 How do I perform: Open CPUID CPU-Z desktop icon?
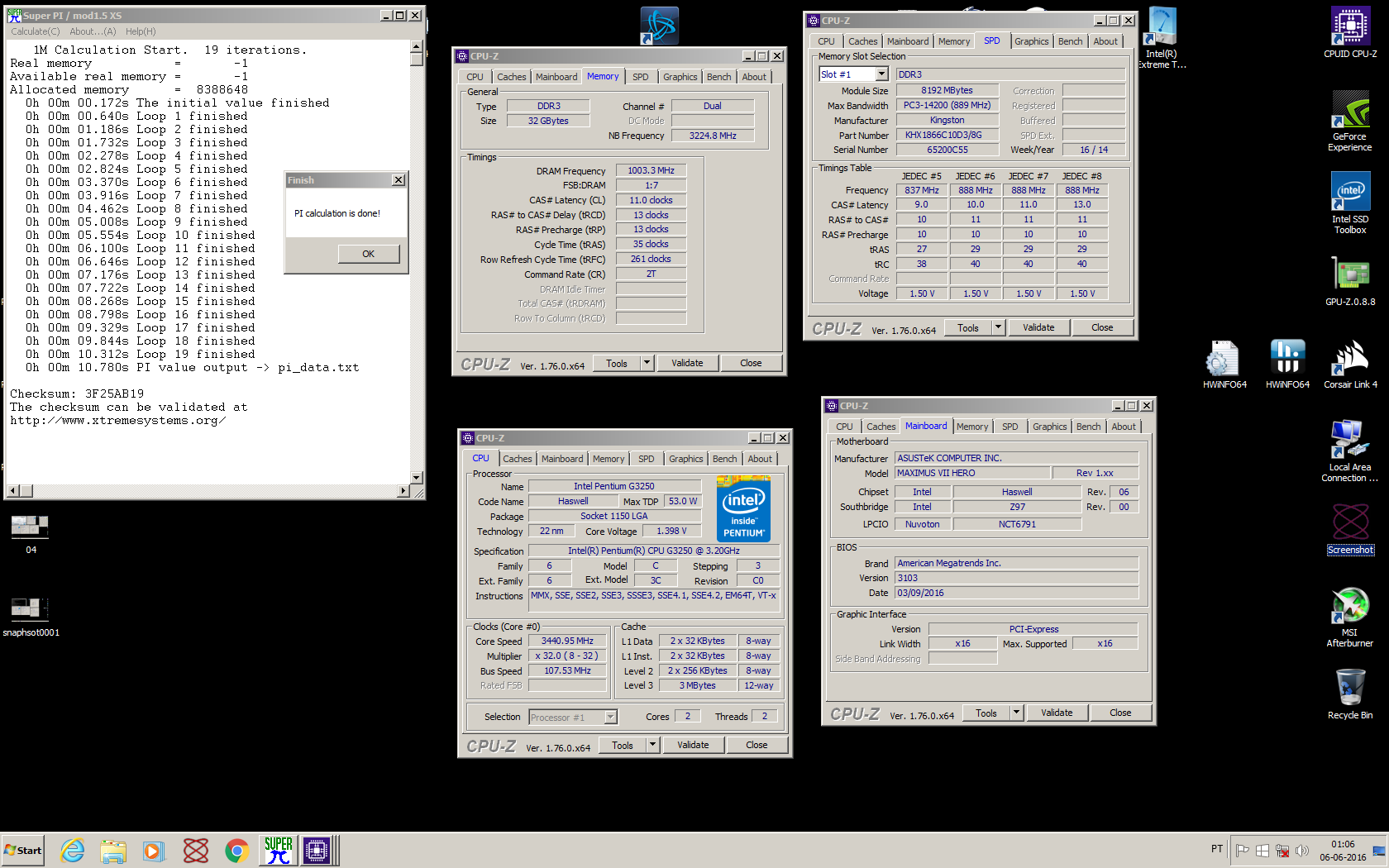click(1350, 33)
